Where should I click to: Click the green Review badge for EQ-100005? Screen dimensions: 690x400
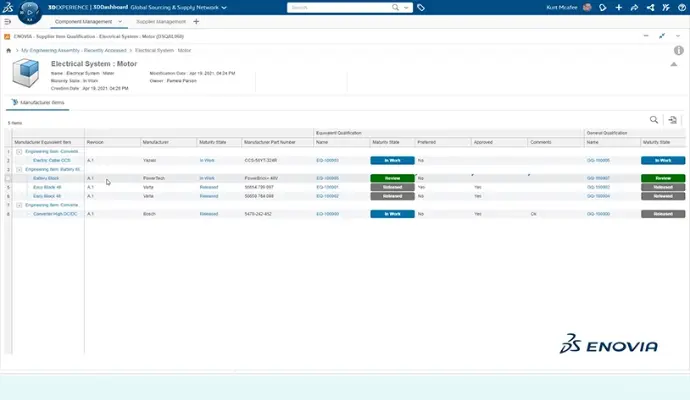coord(393,178)
